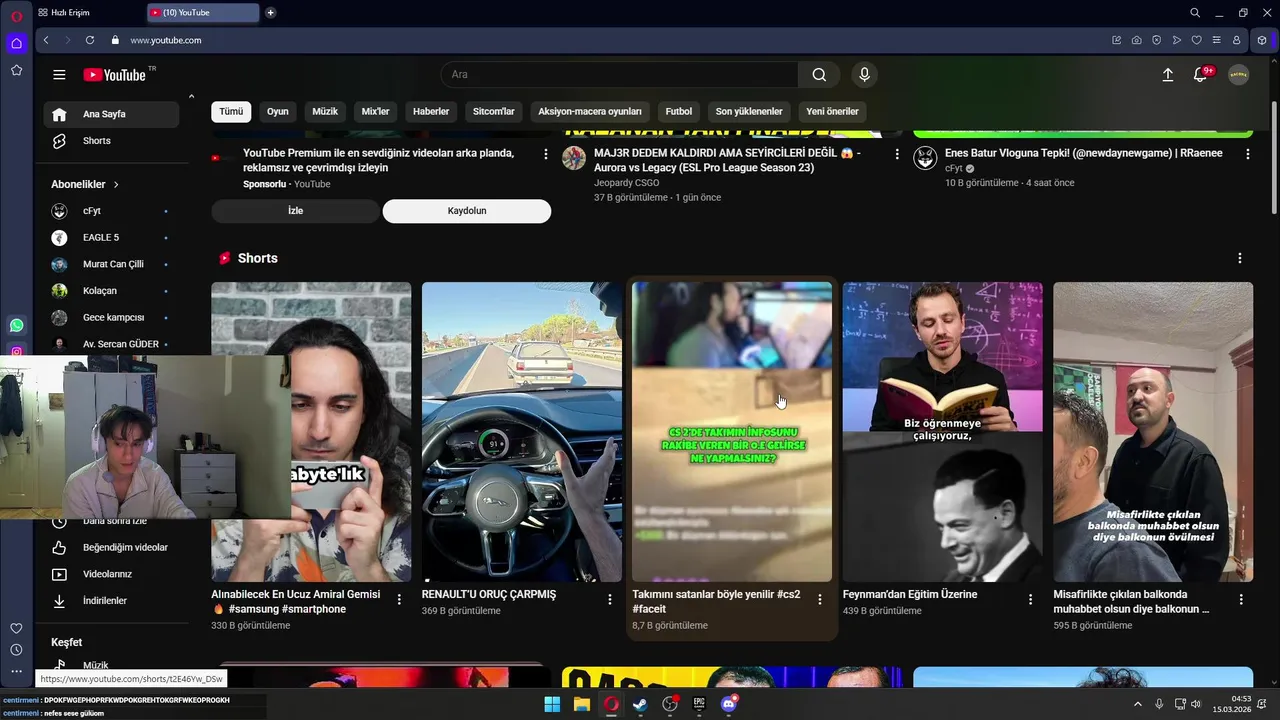Click the www.youtube.com address bar
The height and width of the screenshot is (720, 1280).
point(166,40)
